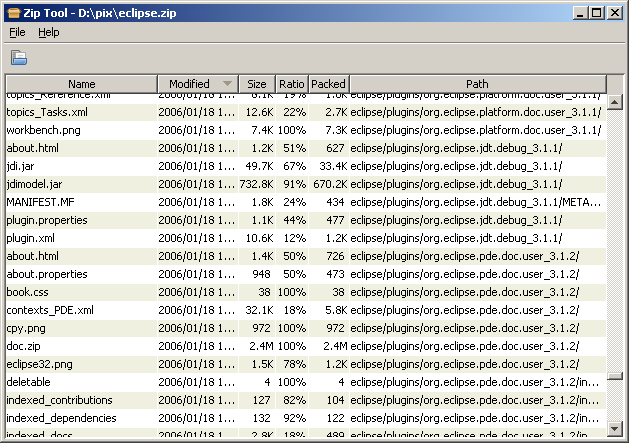Select about.html in jdt.debug_3.1.1
Screen dimensions: 629x443
[306, 148]
